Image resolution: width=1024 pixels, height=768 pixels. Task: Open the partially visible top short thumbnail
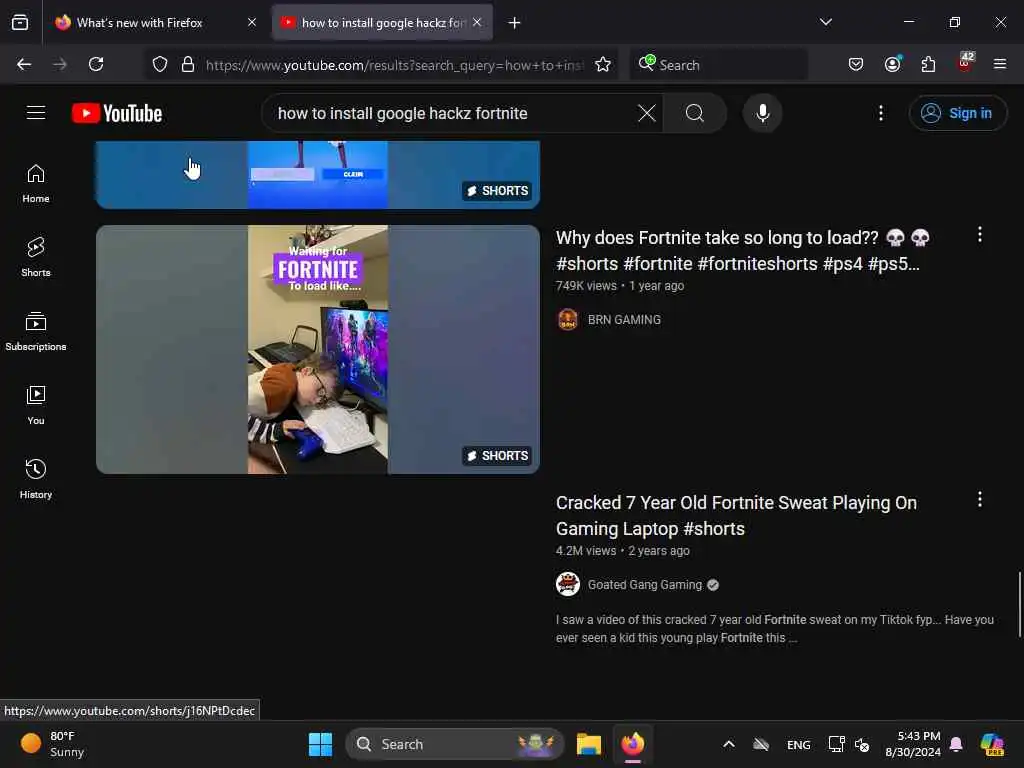click(318, 174)
